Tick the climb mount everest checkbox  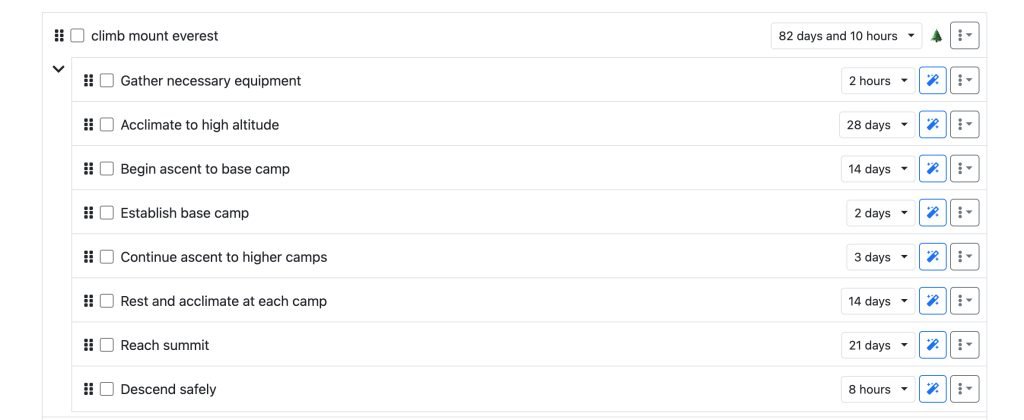pos(77,36)
